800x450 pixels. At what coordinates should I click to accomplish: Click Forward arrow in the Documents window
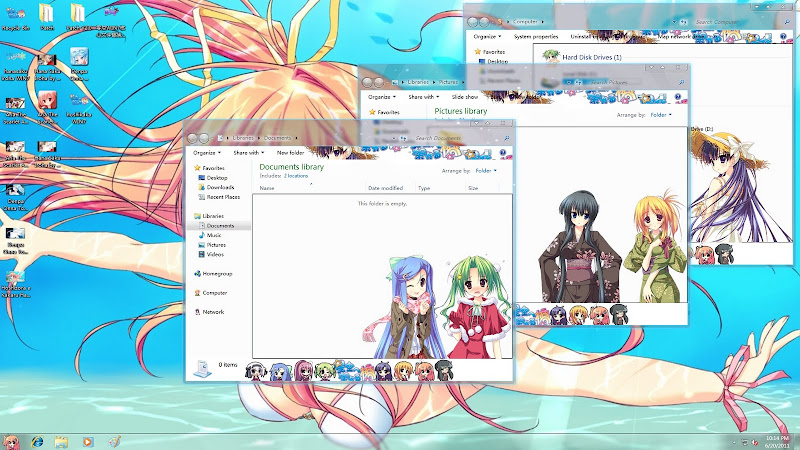click(x=204, y=138)
